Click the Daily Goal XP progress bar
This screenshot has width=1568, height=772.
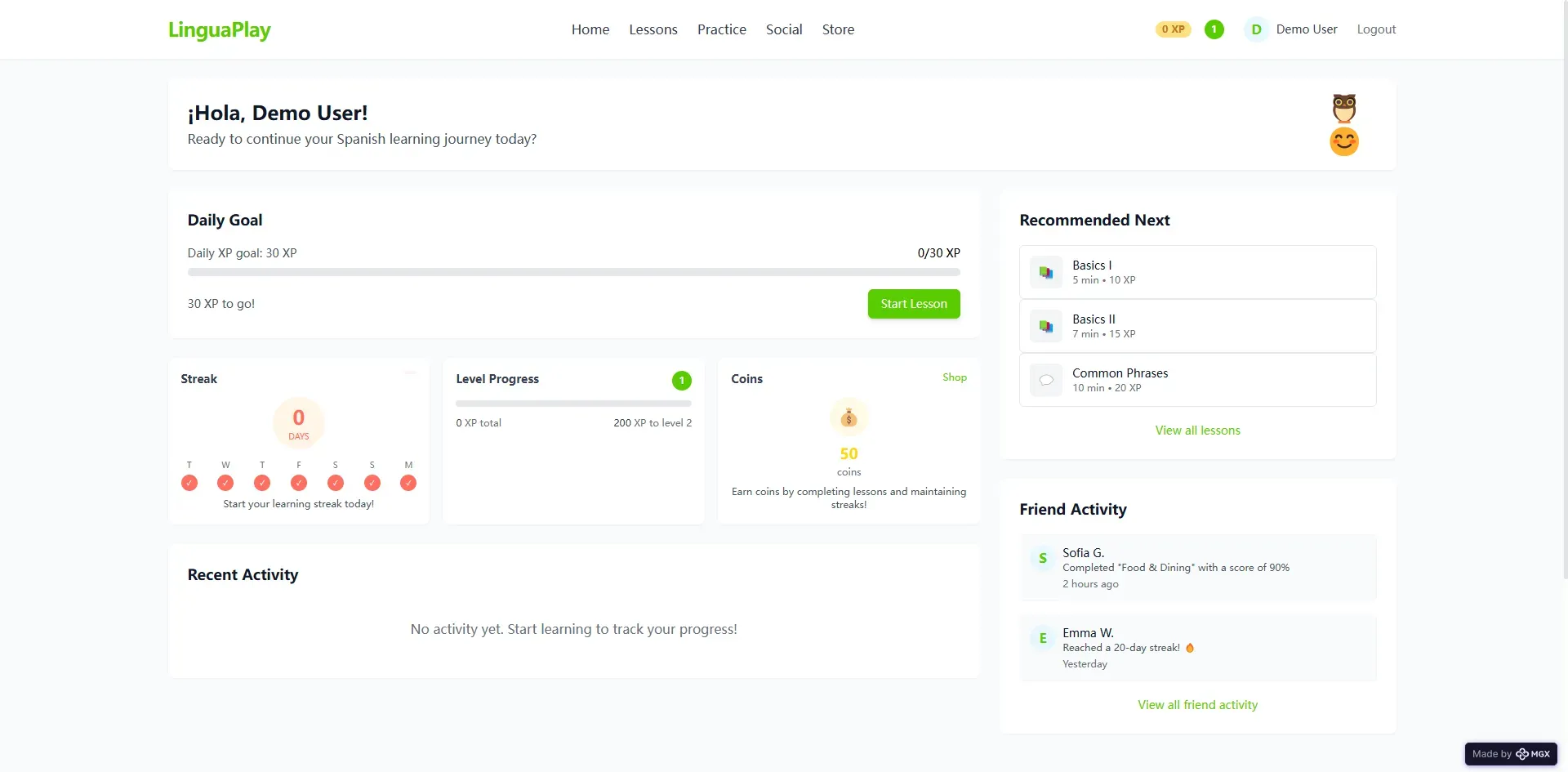click(x=573, y=272)
